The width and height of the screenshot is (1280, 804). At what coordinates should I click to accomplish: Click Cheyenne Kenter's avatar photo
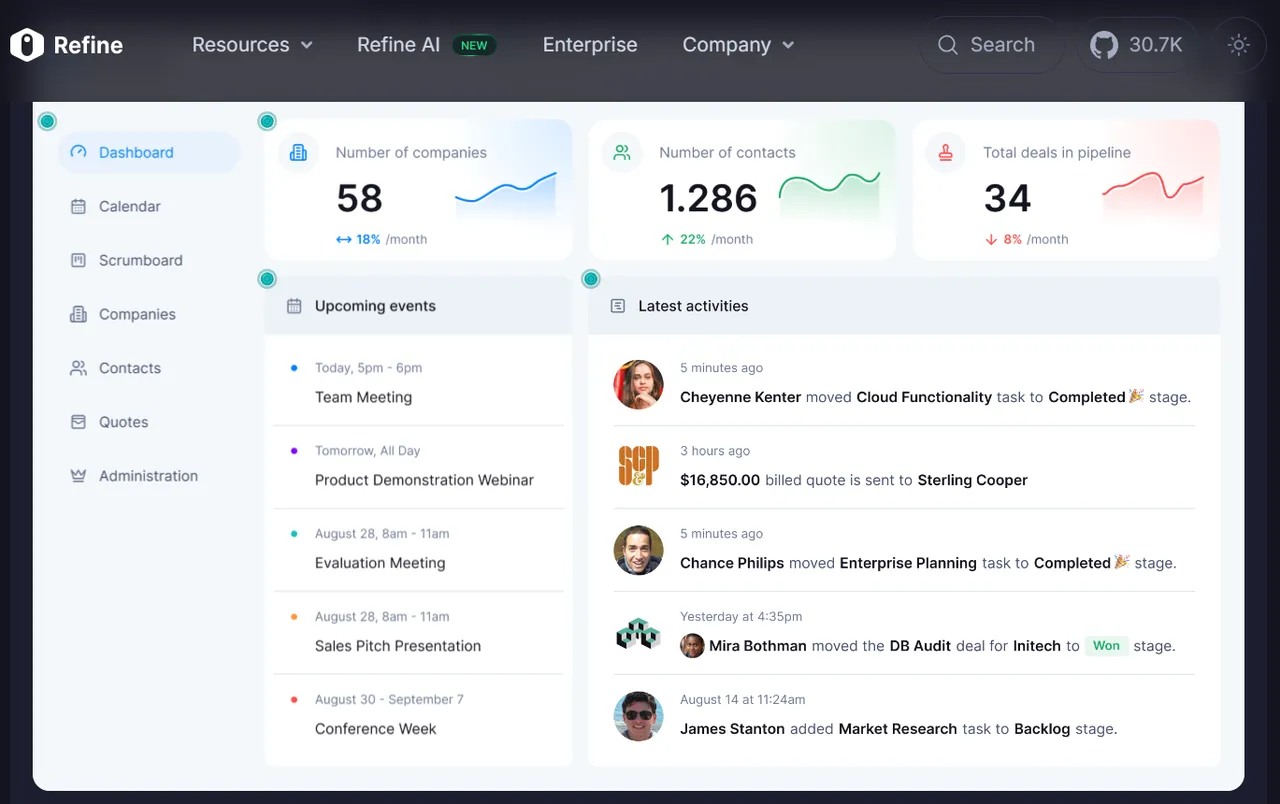pyautogui.click(x=638, y=385)
